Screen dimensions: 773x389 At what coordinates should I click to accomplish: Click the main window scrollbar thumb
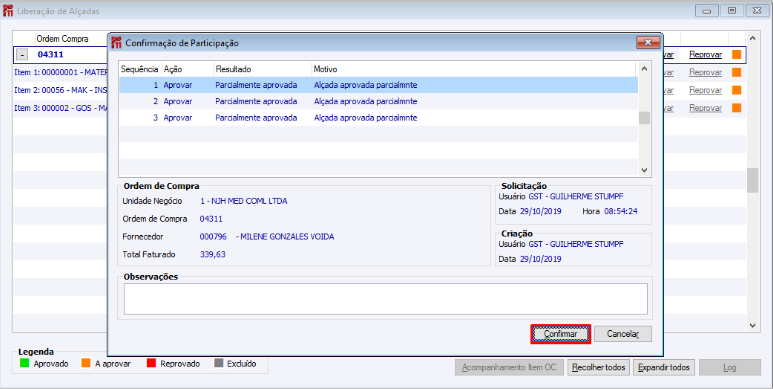coord(752,180)
